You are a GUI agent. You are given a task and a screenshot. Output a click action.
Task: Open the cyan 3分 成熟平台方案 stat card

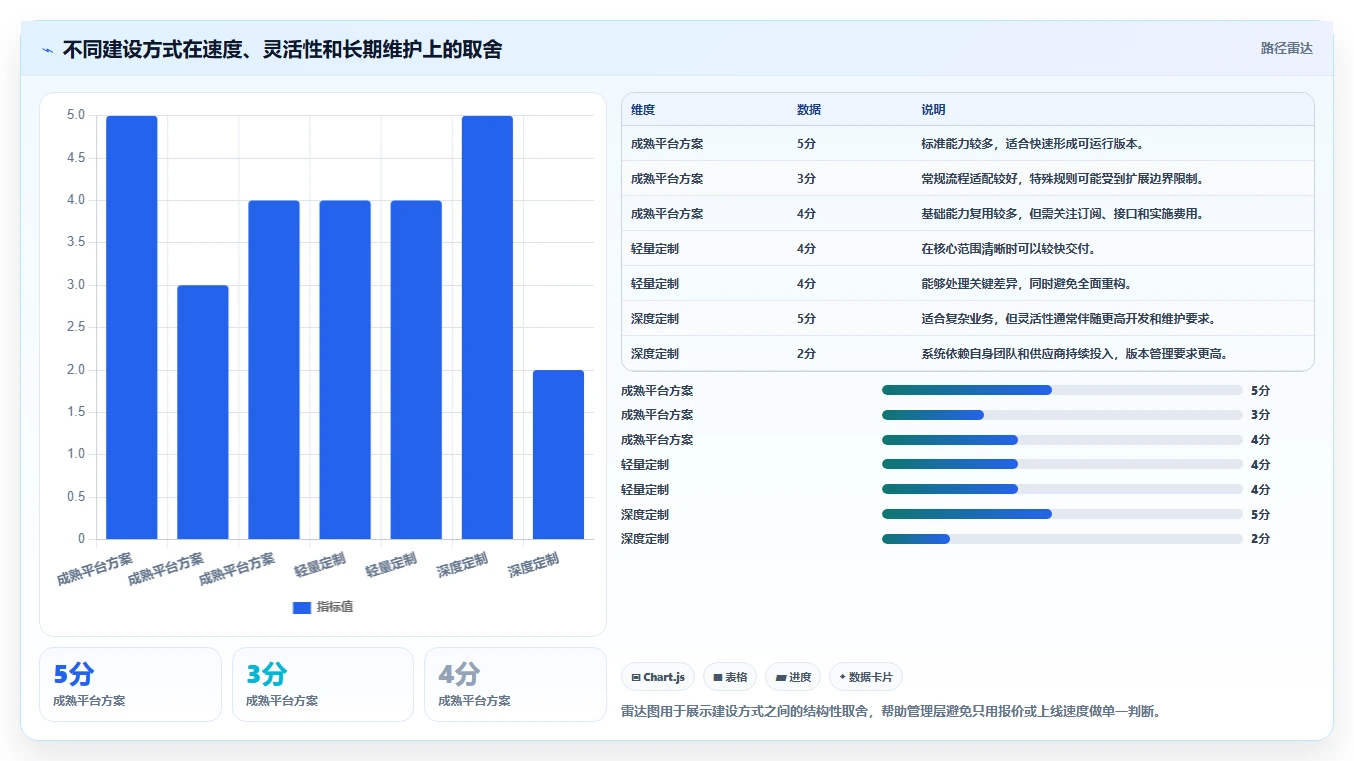pos(322,684)
